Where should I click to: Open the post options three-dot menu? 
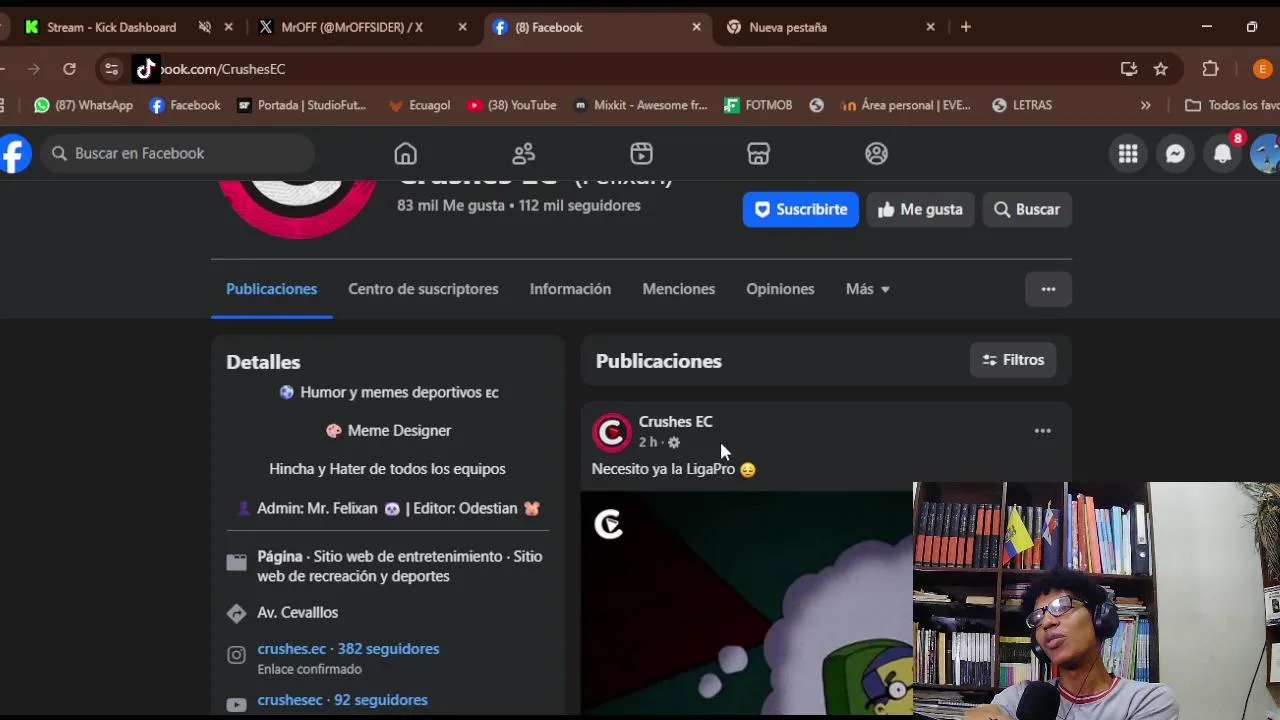(1042, 431)
